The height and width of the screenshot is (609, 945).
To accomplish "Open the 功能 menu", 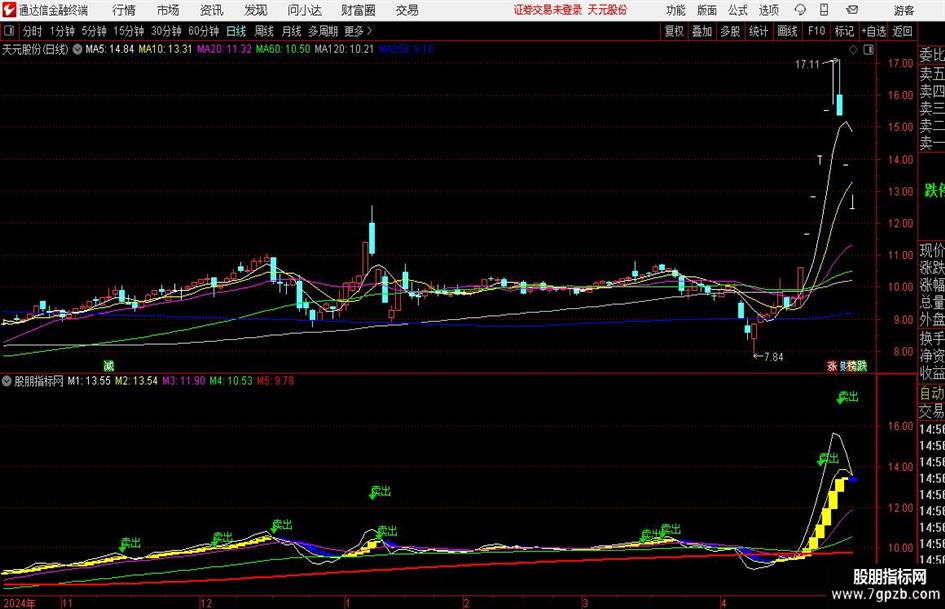I will click(x=676, y=10).
